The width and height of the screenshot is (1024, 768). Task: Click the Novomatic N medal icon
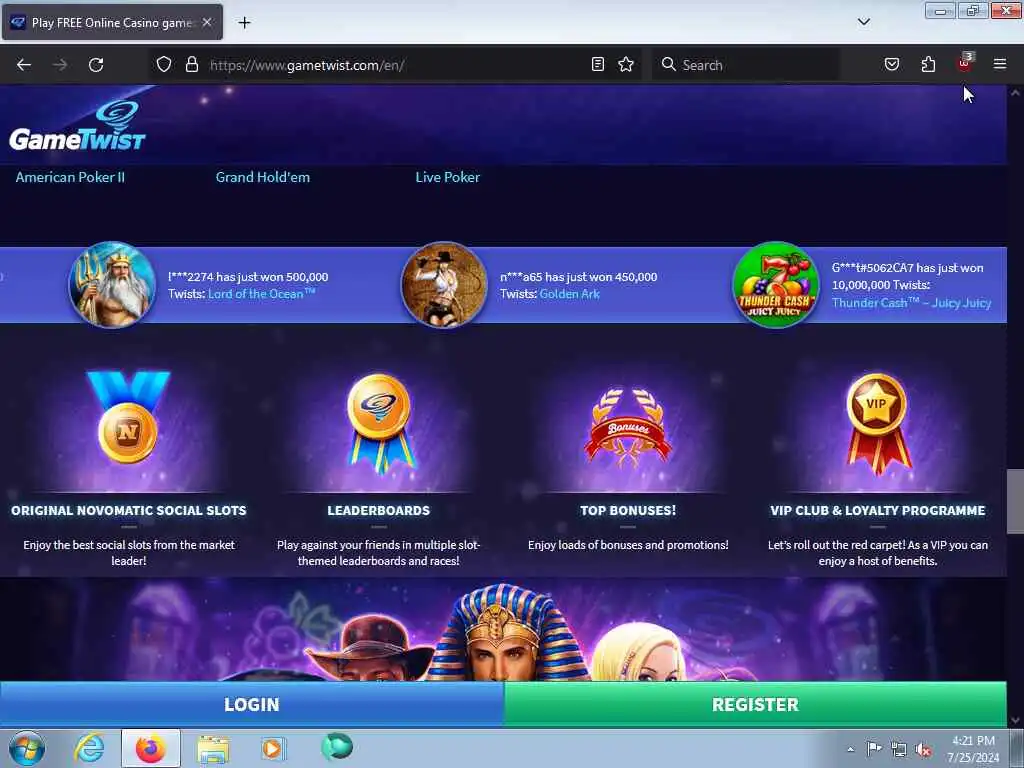click(x=128, y=418)
